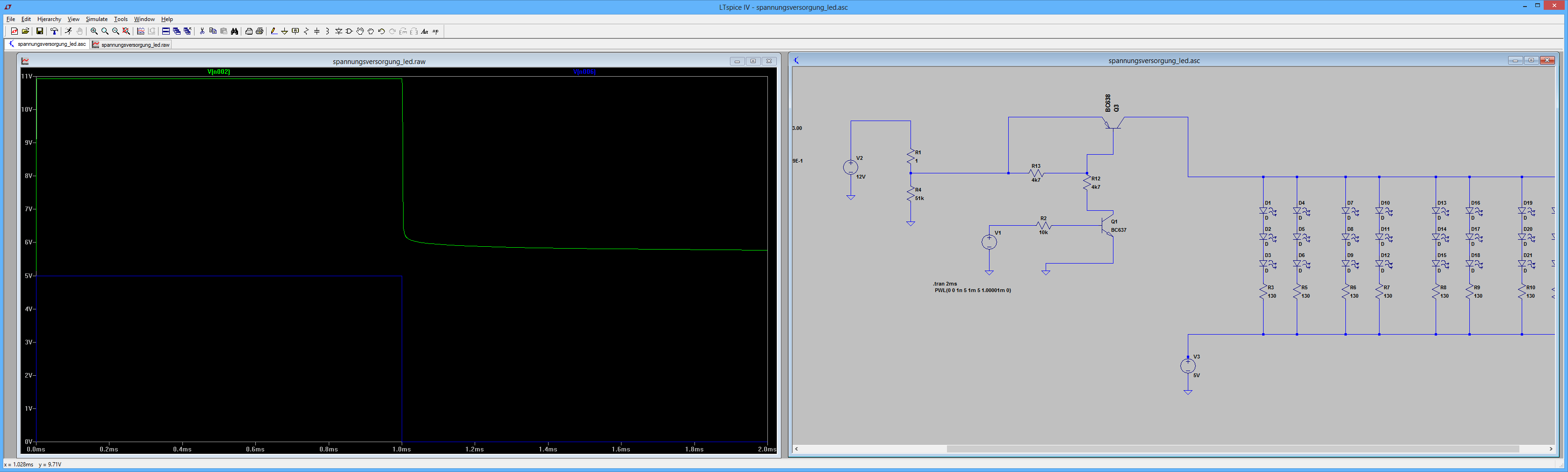Click the Run simulation icon

[x=68, y=31]
